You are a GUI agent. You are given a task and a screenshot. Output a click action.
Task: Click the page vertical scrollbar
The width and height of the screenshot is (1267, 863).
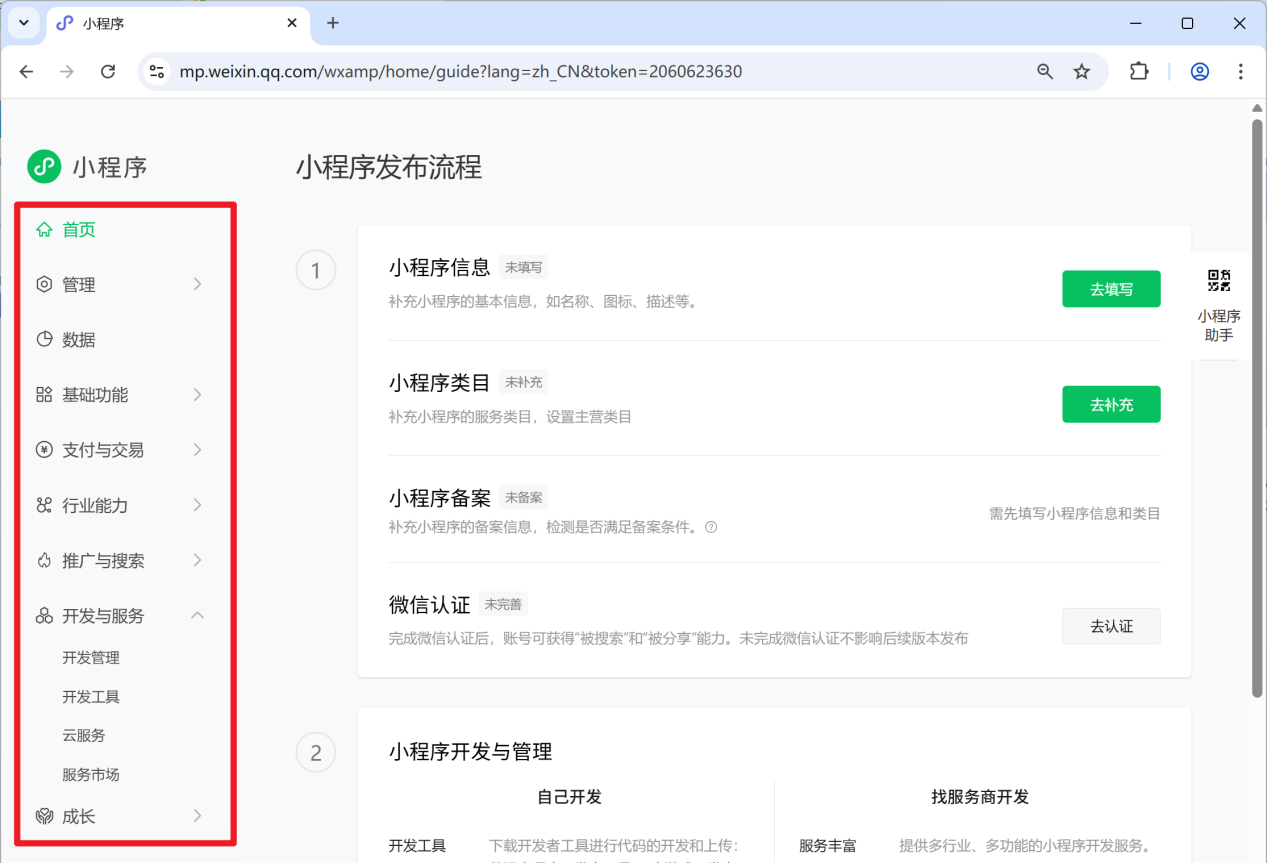point(1258,410)
